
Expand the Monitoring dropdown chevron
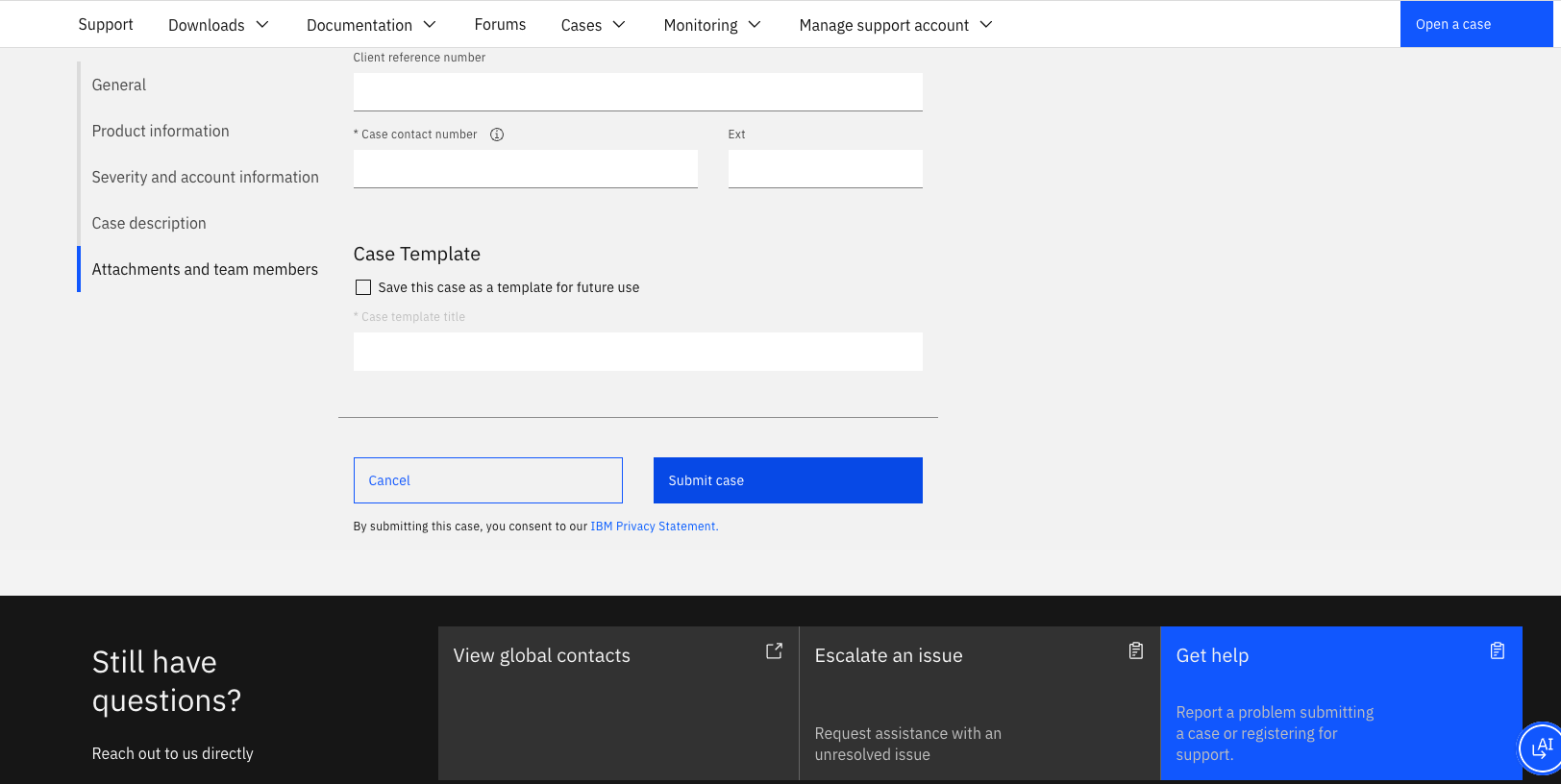click(x=755, y=24)
